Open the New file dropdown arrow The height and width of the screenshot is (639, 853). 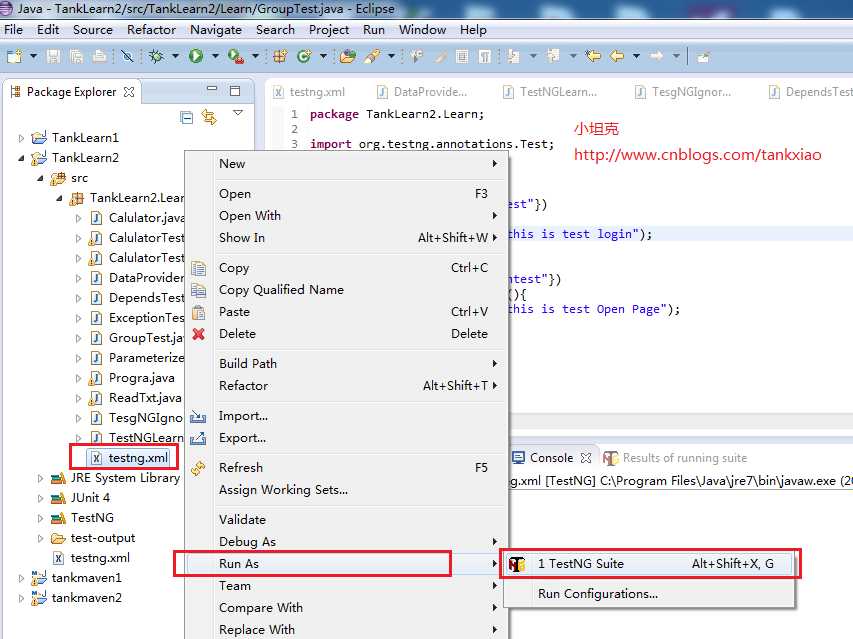[33, 56]
